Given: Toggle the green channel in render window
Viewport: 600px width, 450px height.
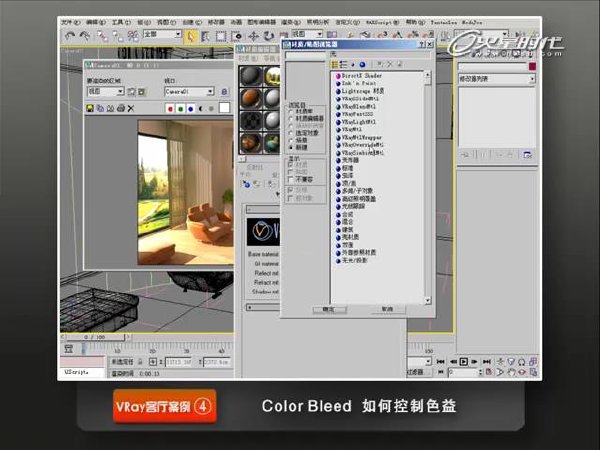Looking at the screenshot, I should [x=180, y=109].
